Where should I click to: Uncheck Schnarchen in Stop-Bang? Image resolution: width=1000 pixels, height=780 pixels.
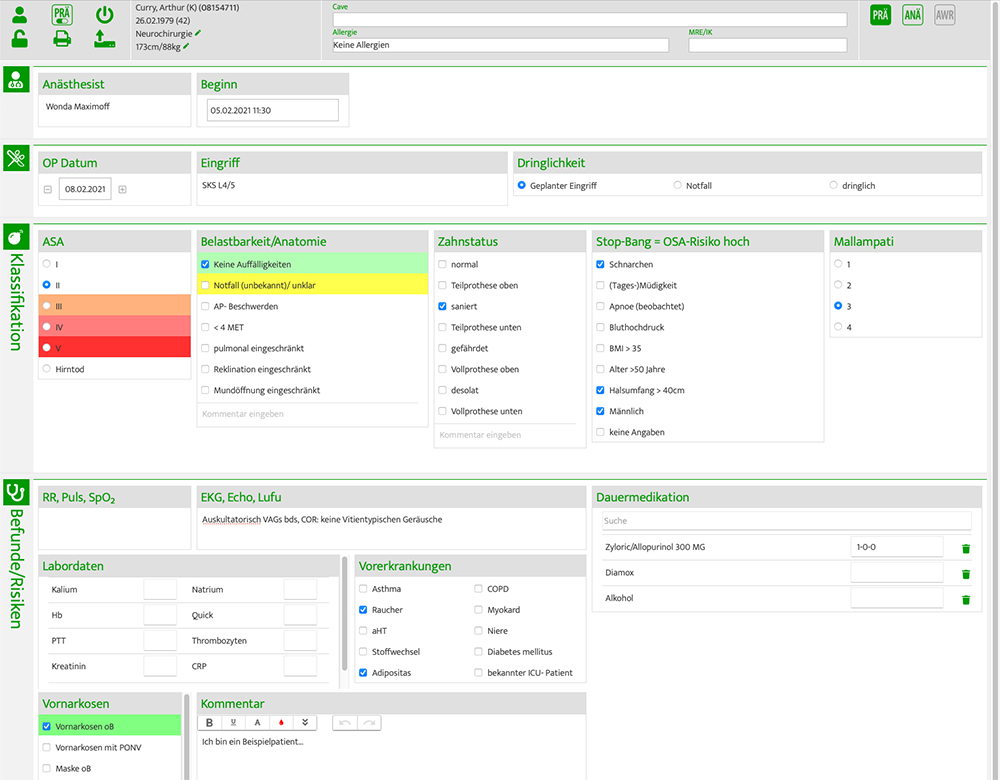pos(600,264)
